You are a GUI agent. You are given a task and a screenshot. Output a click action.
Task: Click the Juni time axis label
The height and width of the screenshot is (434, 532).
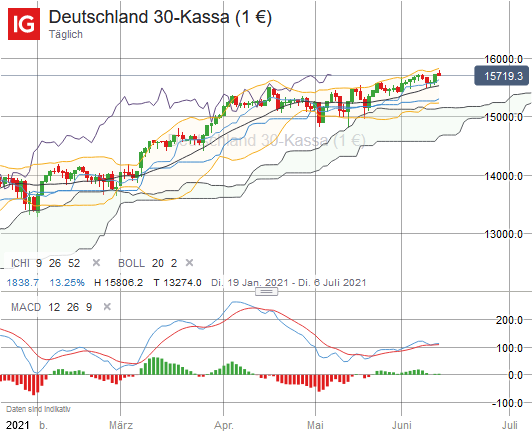click(x=402, y=425)
